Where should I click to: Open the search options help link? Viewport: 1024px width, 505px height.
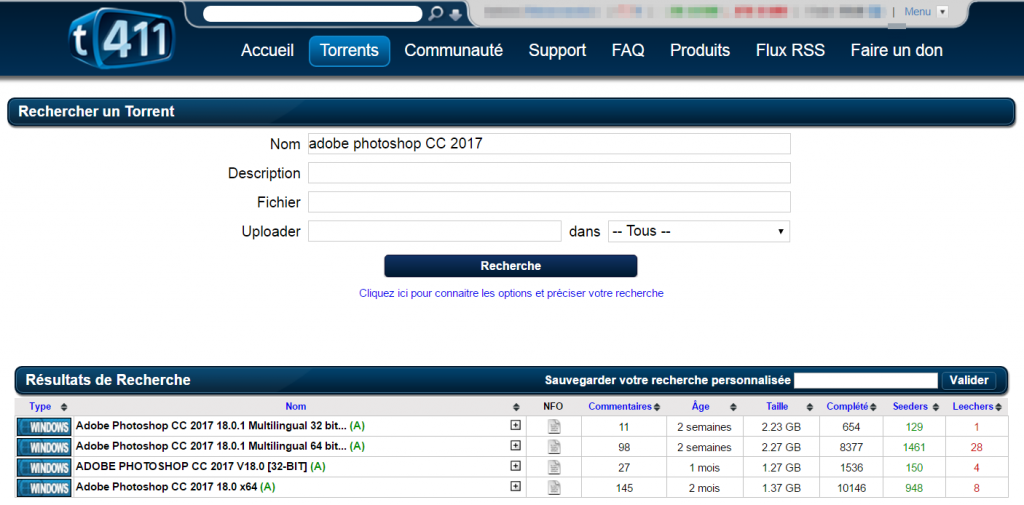(x=511, y=294)
